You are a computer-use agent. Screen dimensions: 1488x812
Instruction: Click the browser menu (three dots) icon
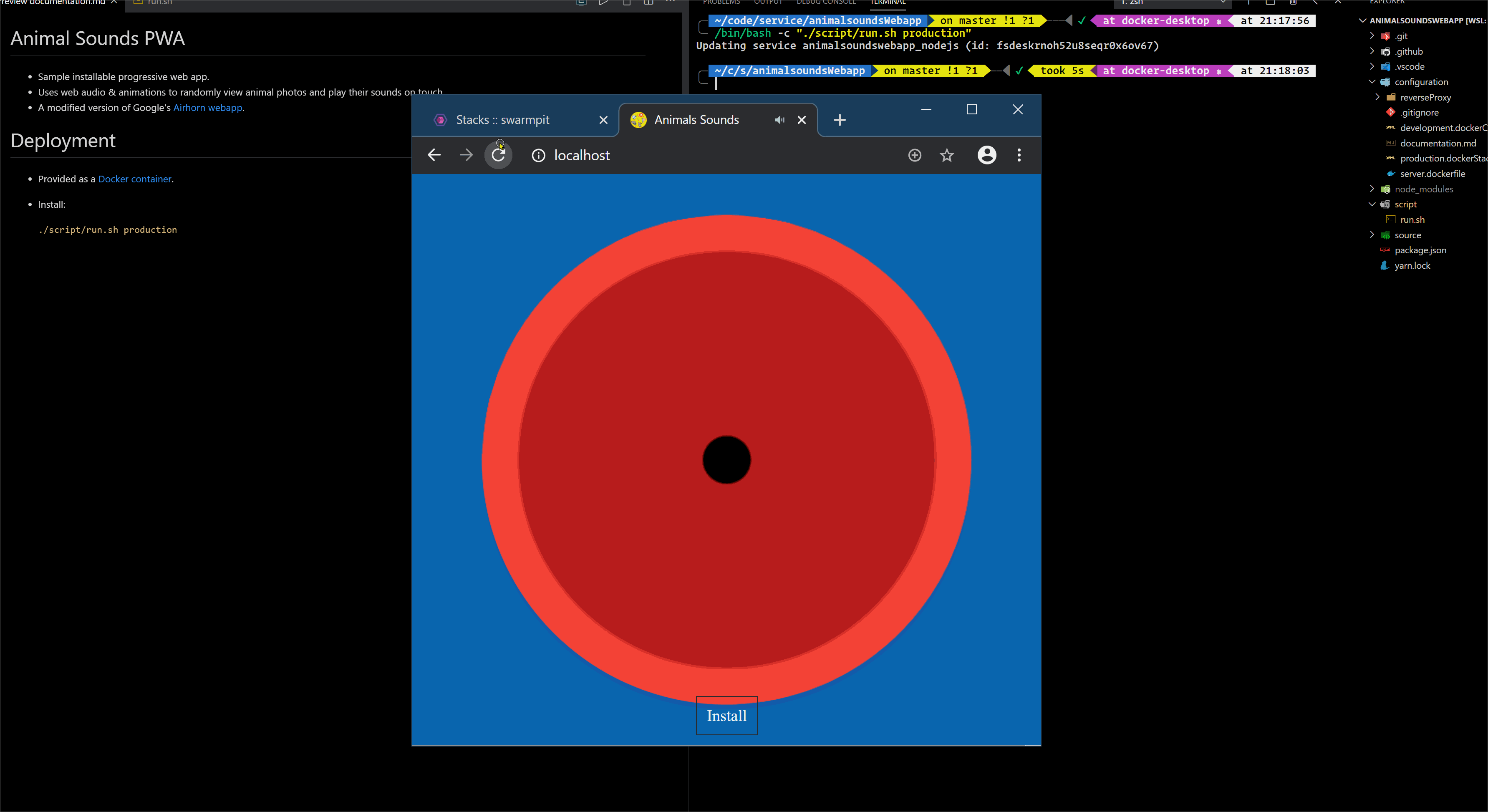pos(1019,155)
